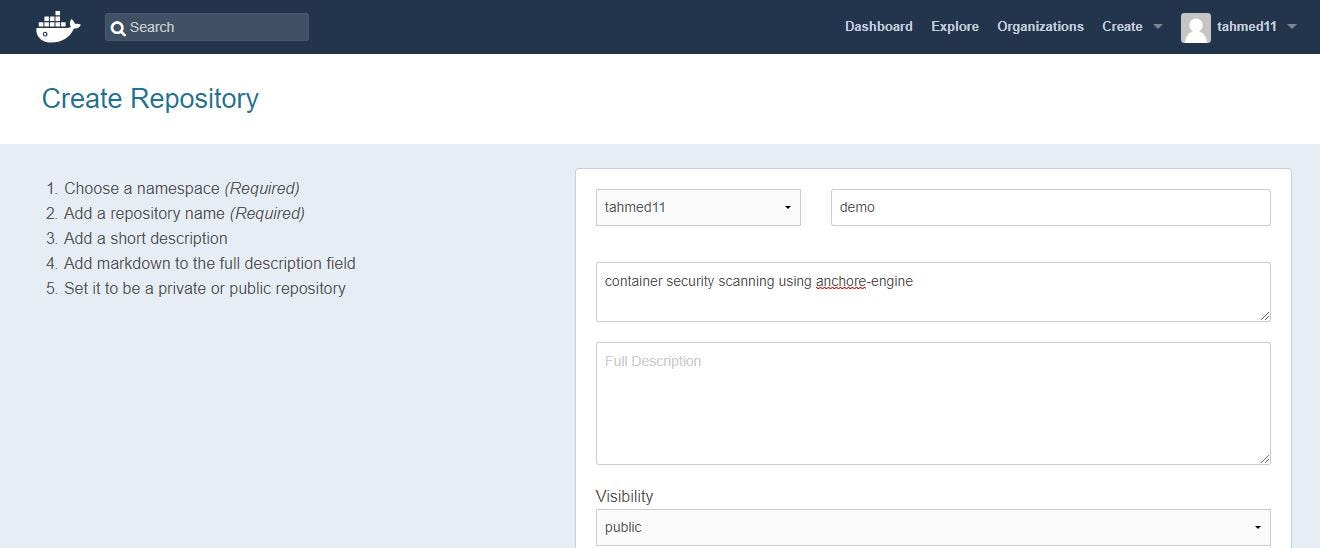
Task: Click the 'Create Repository' heading
Action: (x=150, y=99)
